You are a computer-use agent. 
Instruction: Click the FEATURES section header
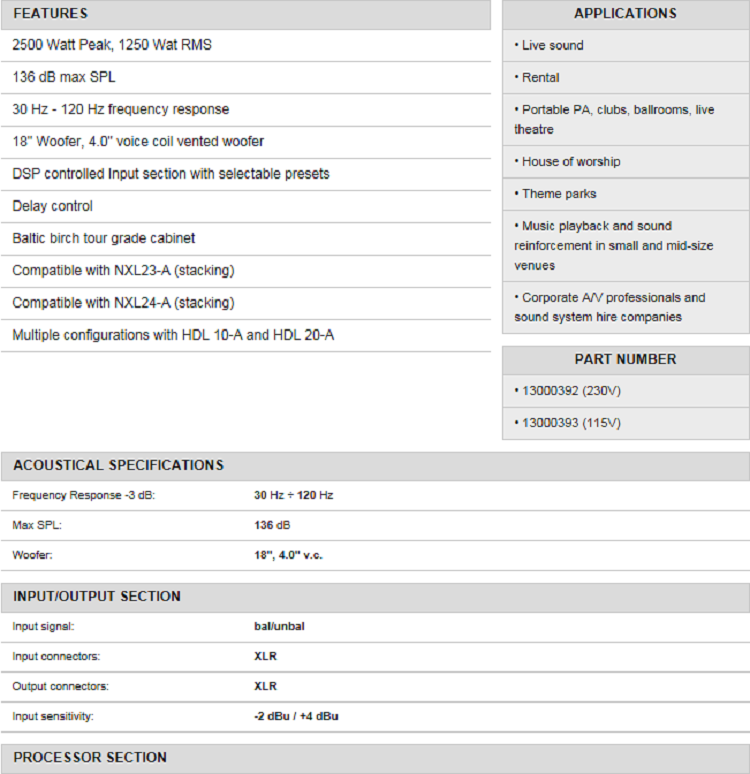coord(50,14)
